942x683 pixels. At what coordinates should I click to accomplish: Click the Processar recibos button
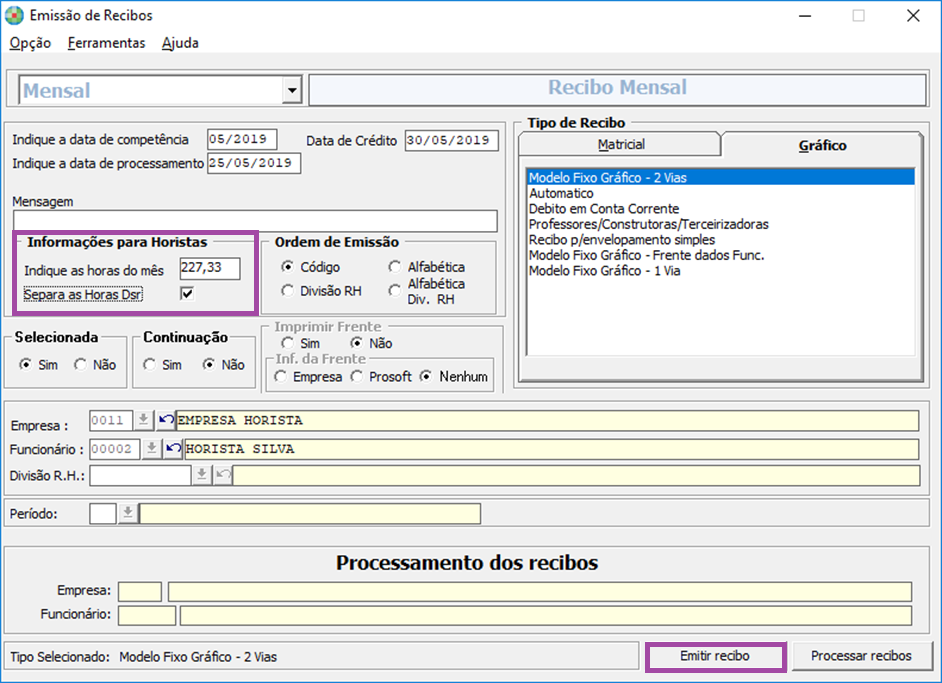tap(861, 656)
